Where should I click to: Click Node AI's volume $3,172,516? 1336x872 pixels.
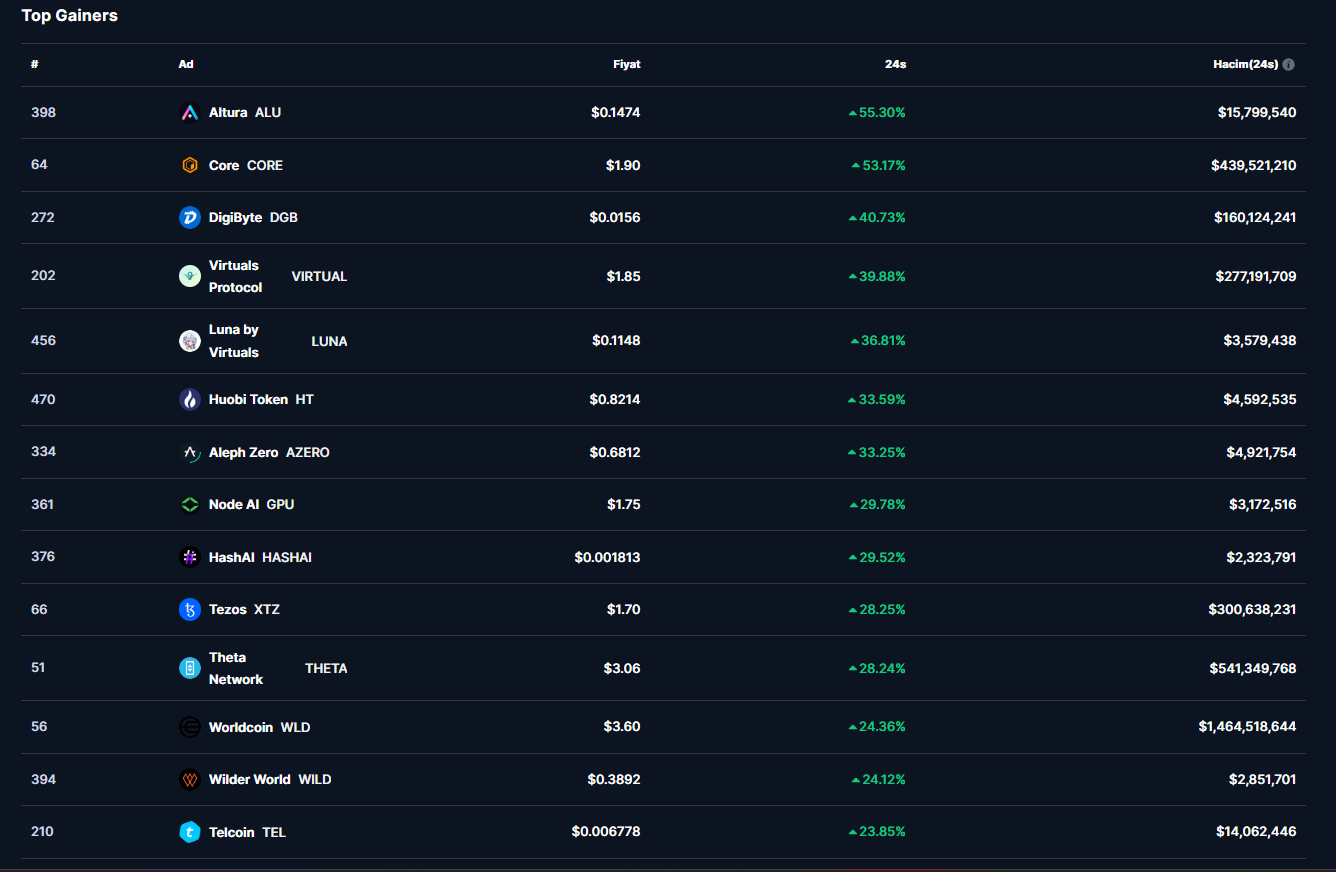[1263, 505]
